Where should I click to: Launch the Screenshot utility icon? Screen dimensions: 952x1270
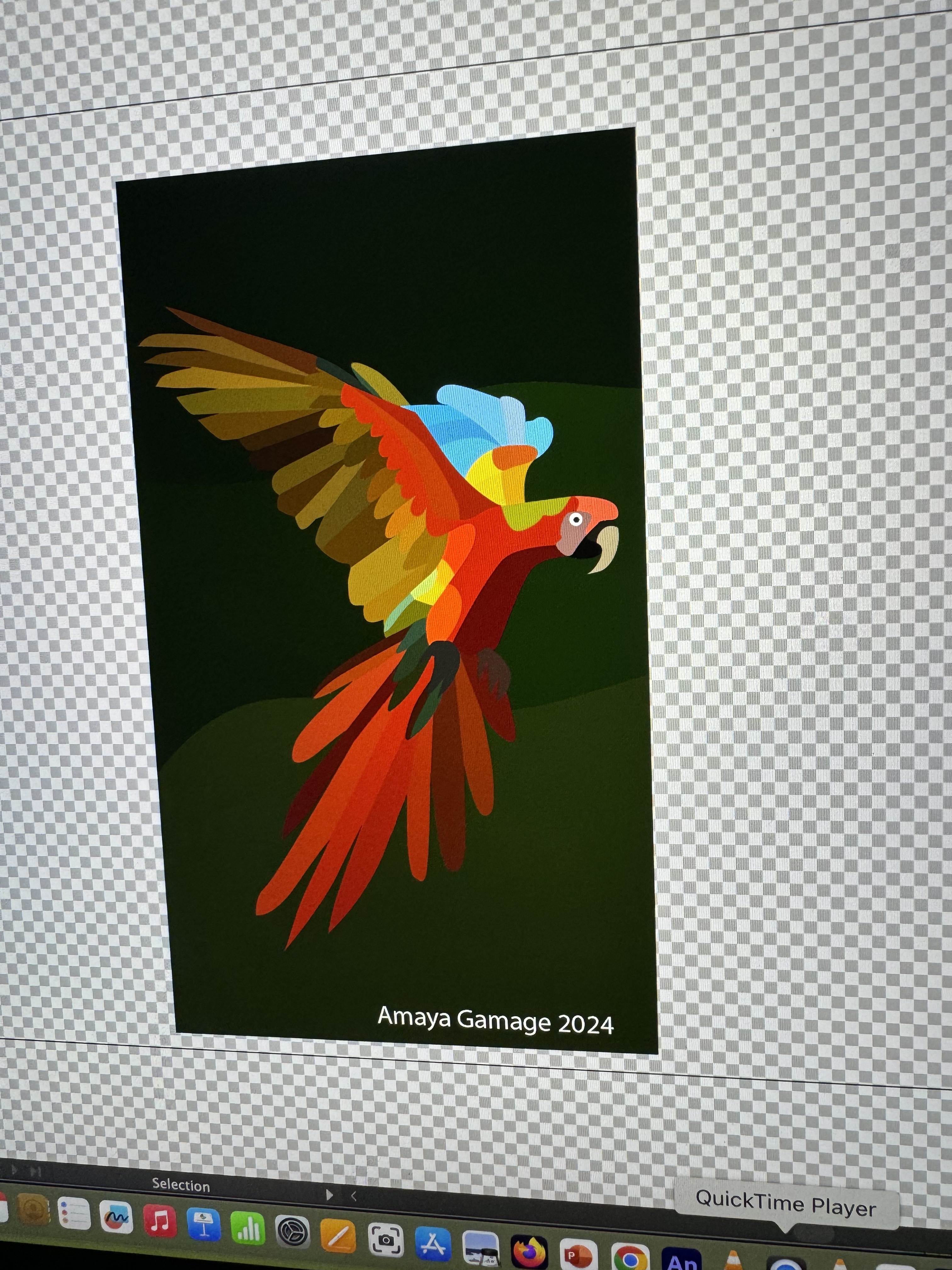tap(385, 1239)
